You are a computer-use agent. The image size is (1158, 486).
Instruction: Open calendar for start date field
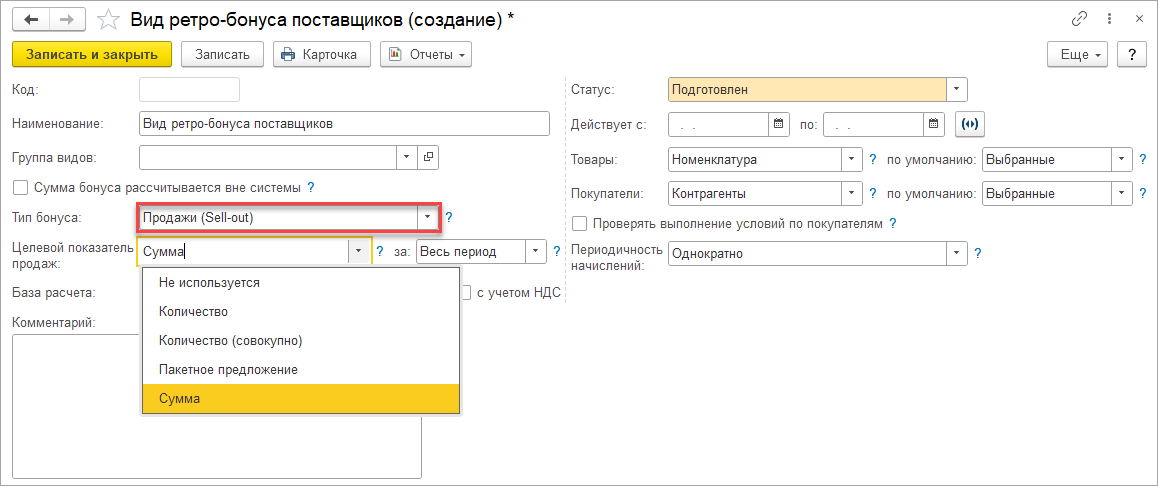point(779,124)
